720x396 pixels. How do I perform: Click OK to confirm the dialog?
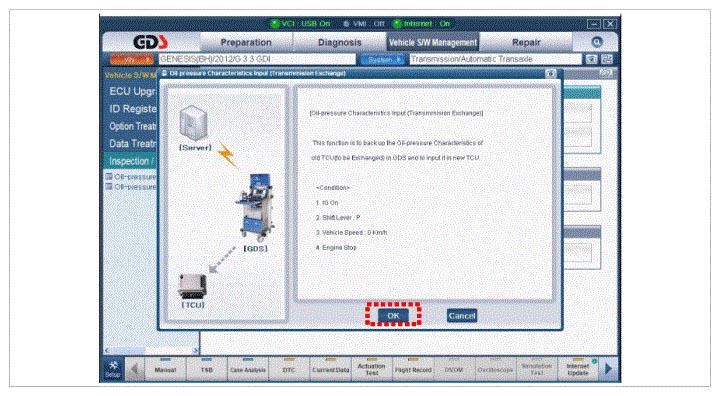393,316
